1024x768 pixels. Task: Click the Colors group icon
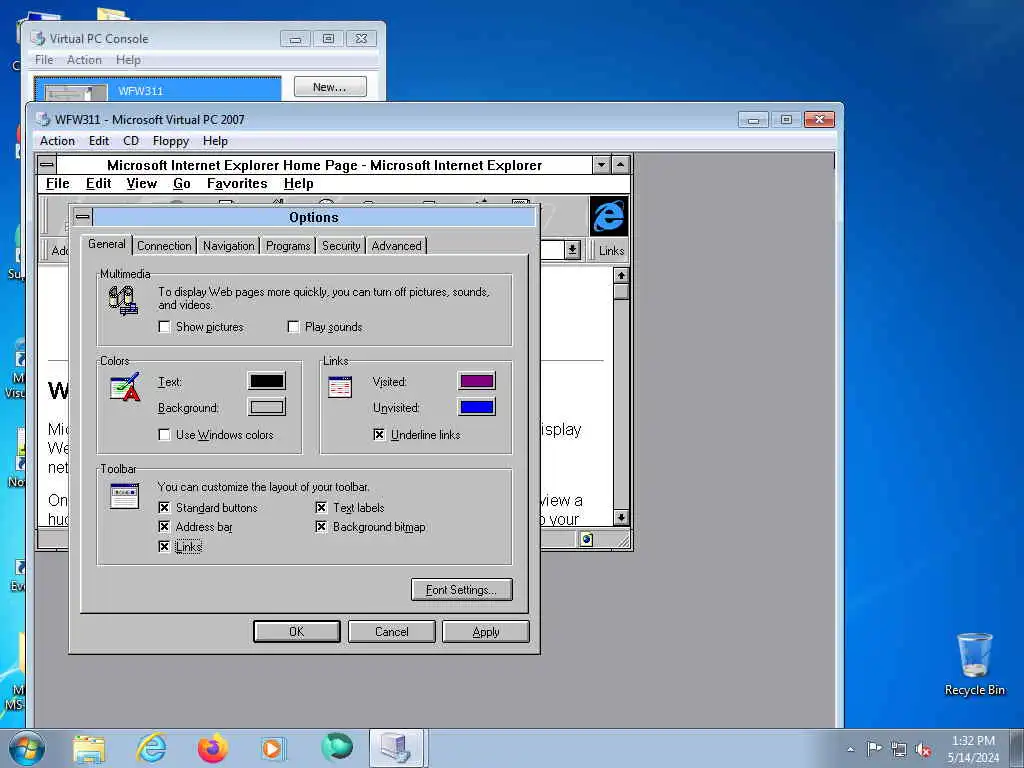click(x=125, y=387)
